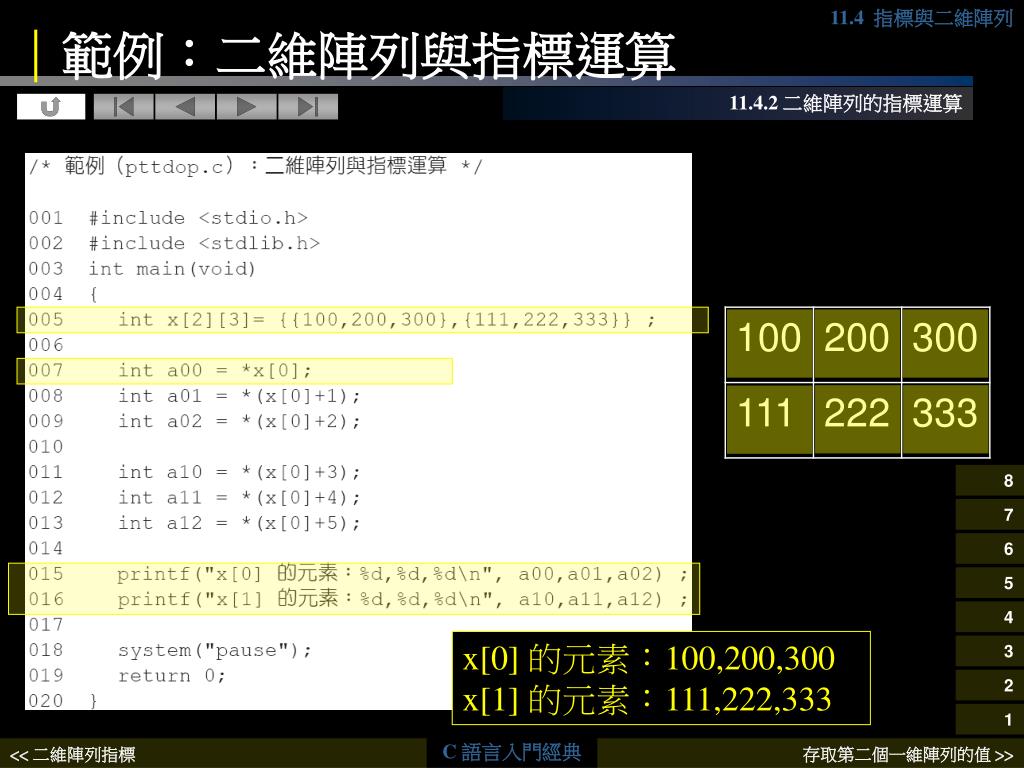The image size is (1024, 768).
Task: Click section header 11.4 指標與二維陣列
Action: [x=921, y=18]
